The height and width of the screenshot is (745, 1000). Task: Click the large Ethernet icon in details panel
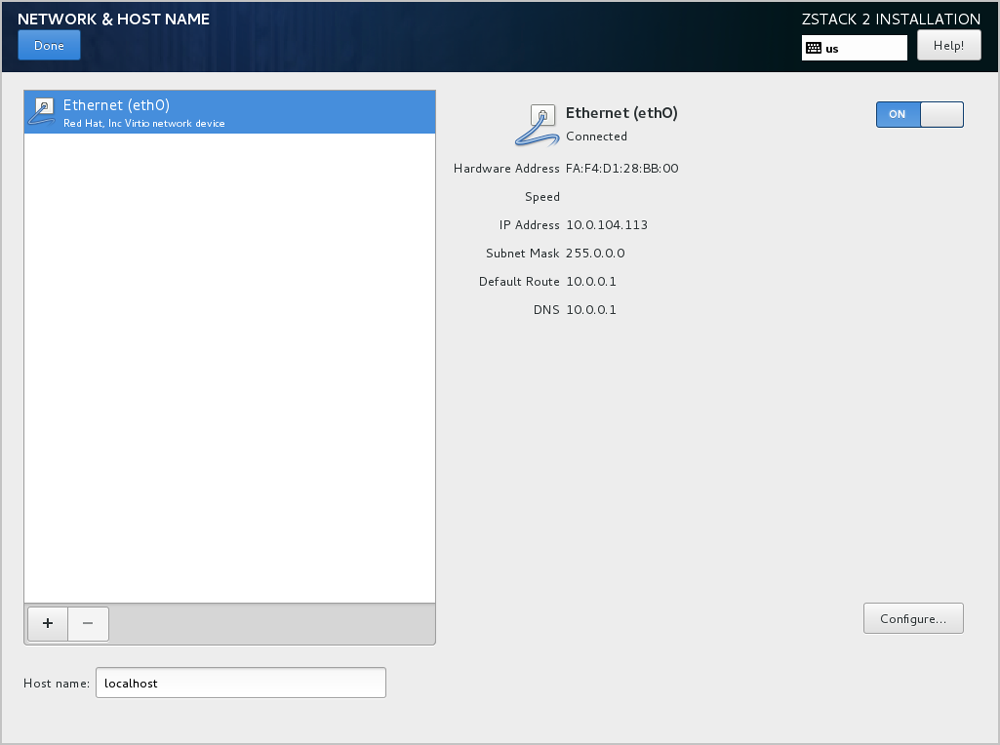point(538,125)
